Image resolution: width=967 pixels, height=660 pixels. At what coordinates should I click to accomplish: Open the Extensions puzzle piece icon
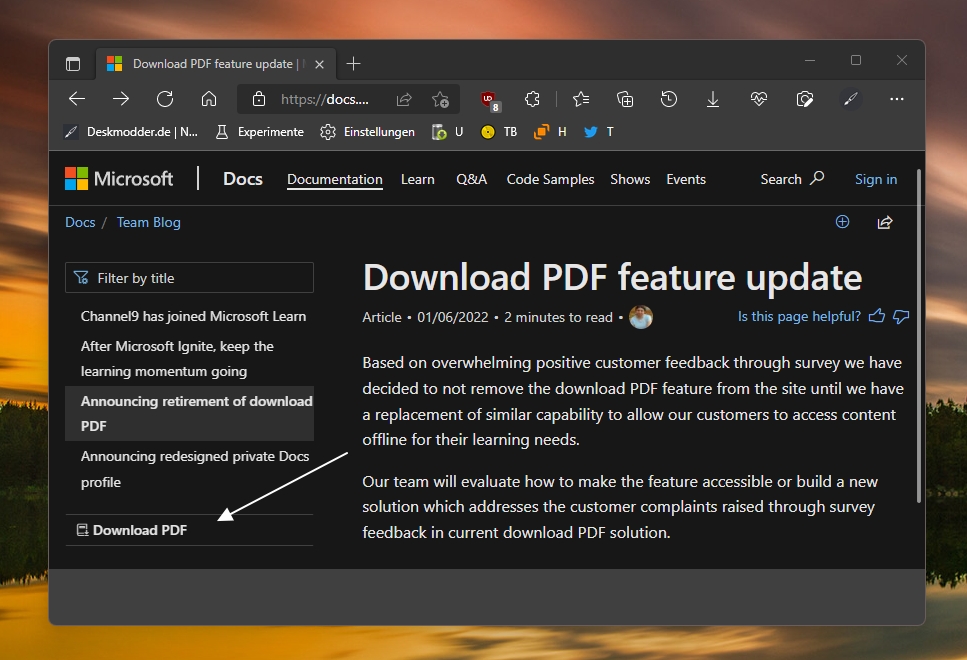coord(532,99)
